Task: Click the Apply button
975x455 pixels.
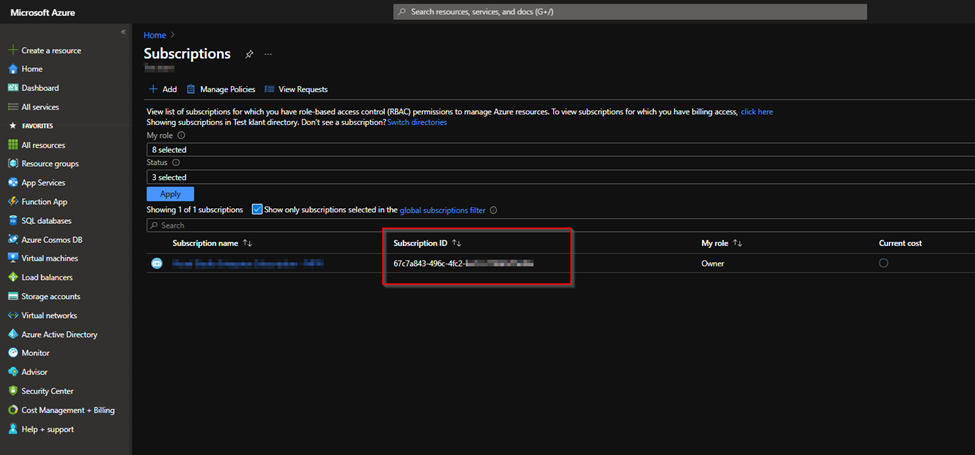Action: 170,194
